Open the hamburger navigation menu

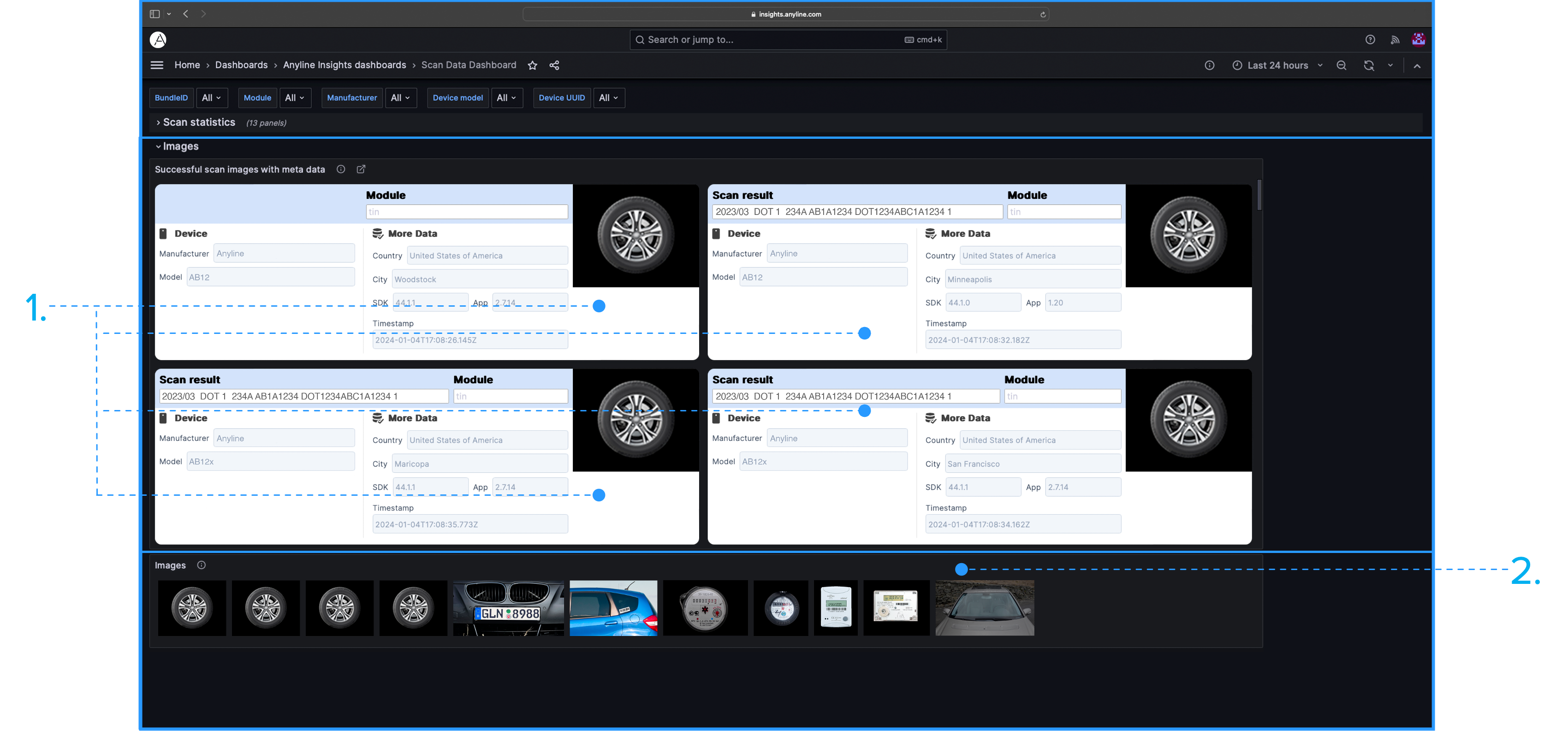[x=157, y=65]
